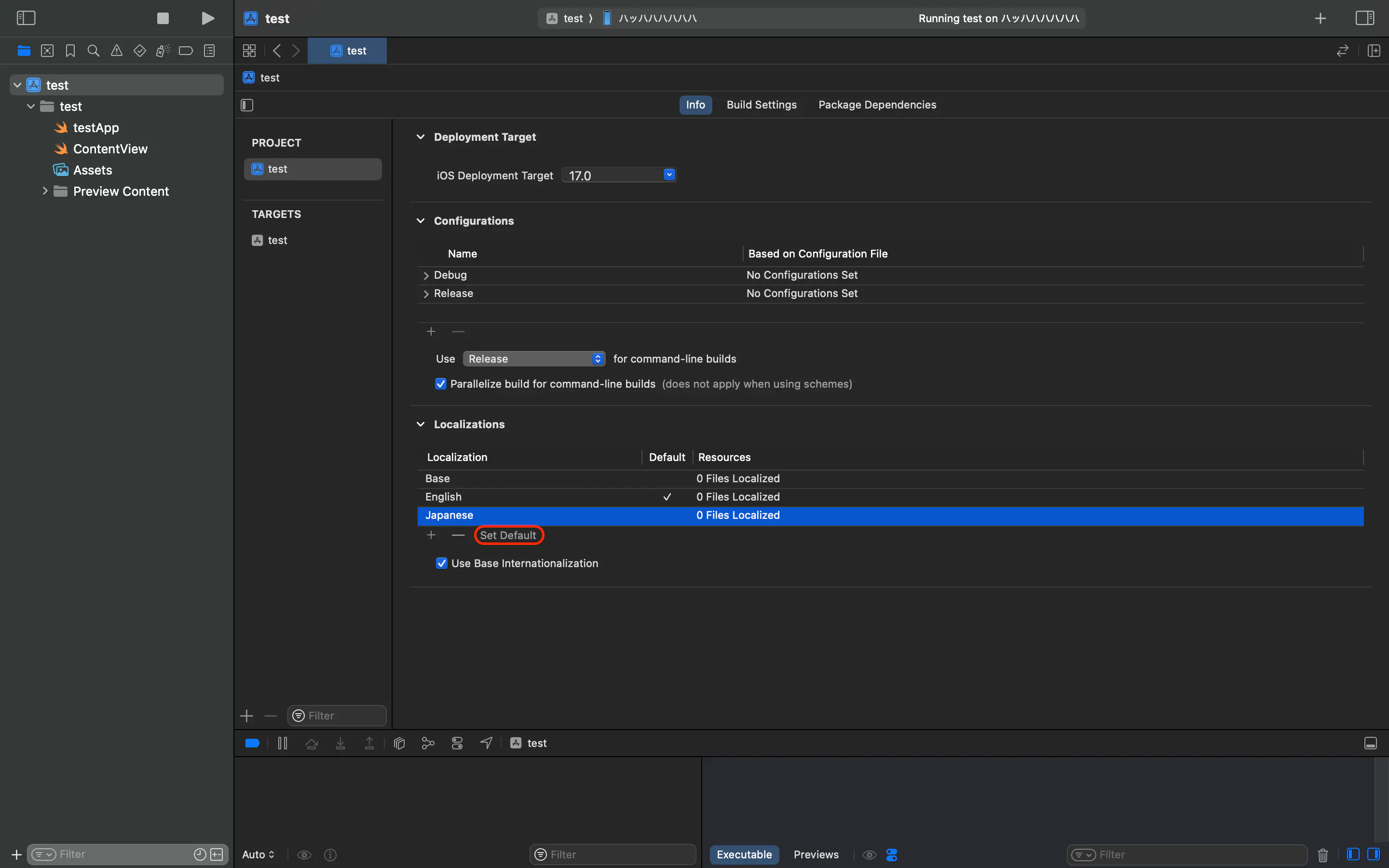Click the stop build square icon
This screenshot has width=1389, height=868.
(x=163, y=18)
